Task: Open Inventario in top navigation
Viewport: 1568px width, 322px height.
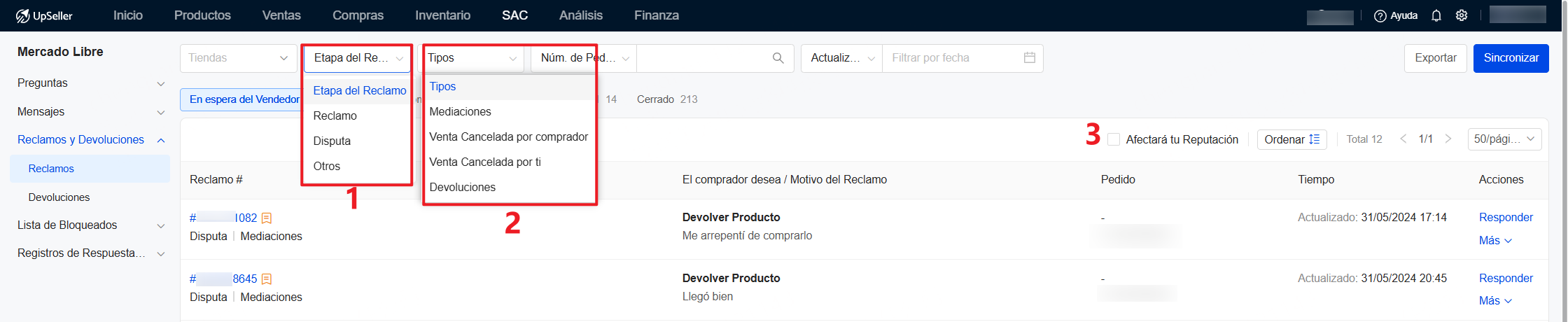Action: [442, 15]
